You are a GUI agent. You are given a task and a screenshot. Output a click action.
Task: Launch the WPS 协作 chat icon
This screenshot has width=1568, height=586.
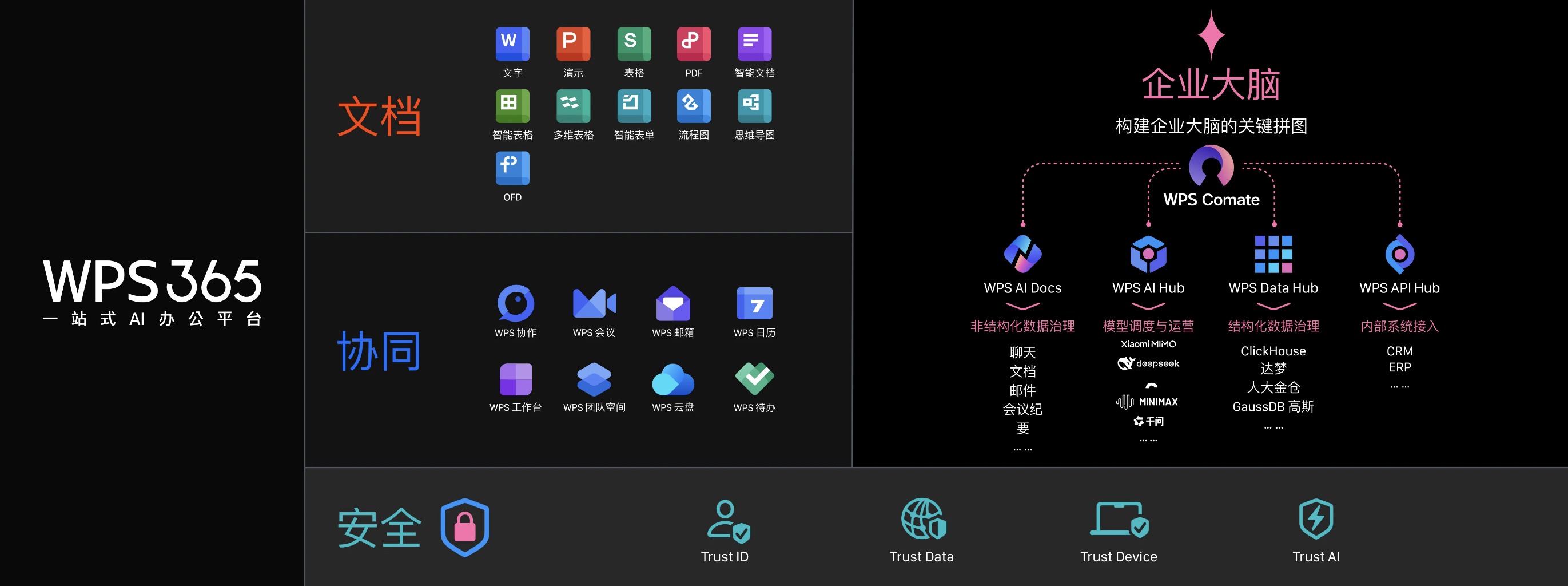click(516, 303)
